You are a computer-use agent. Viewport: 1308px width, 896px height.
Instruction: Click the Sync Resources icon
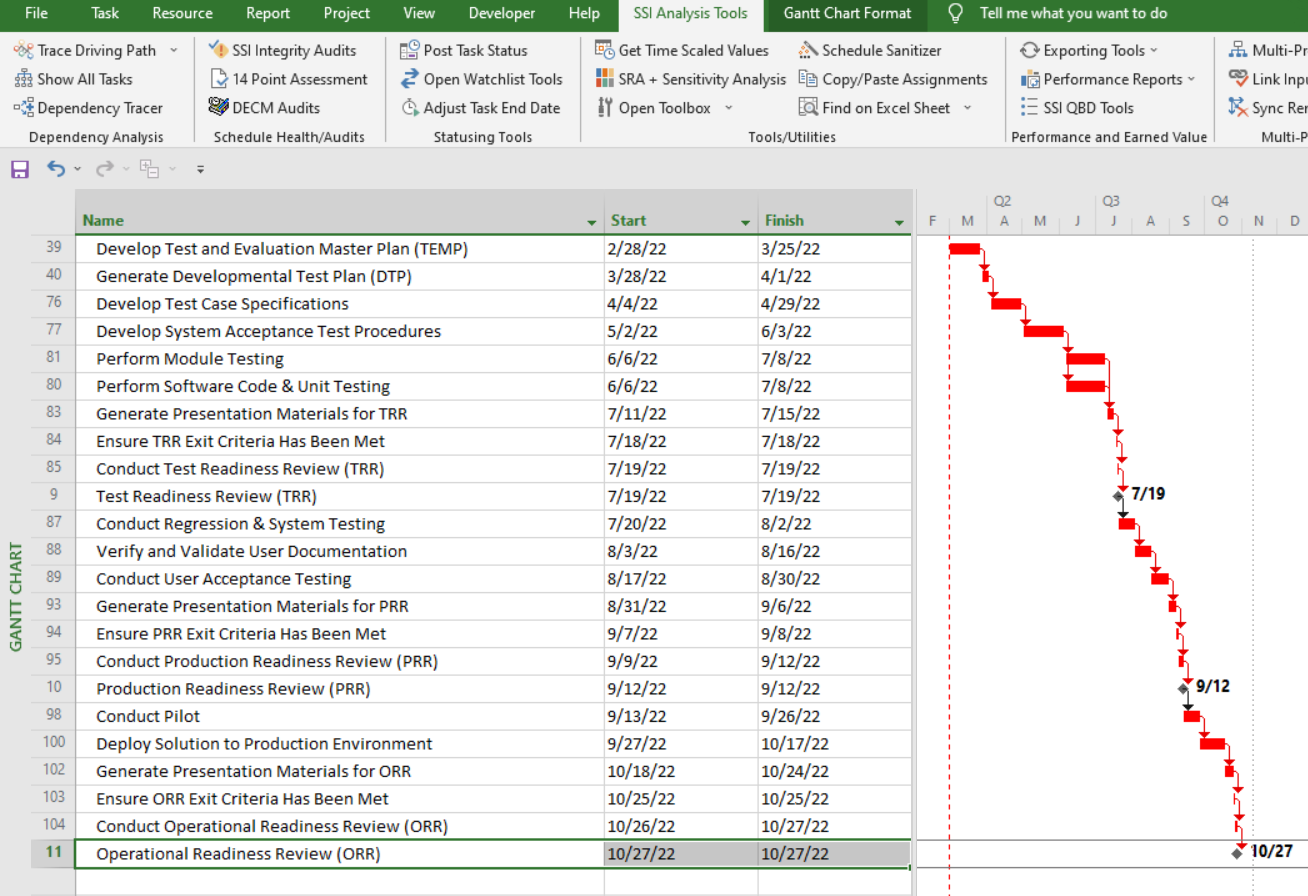click(x=1238, y=108)
